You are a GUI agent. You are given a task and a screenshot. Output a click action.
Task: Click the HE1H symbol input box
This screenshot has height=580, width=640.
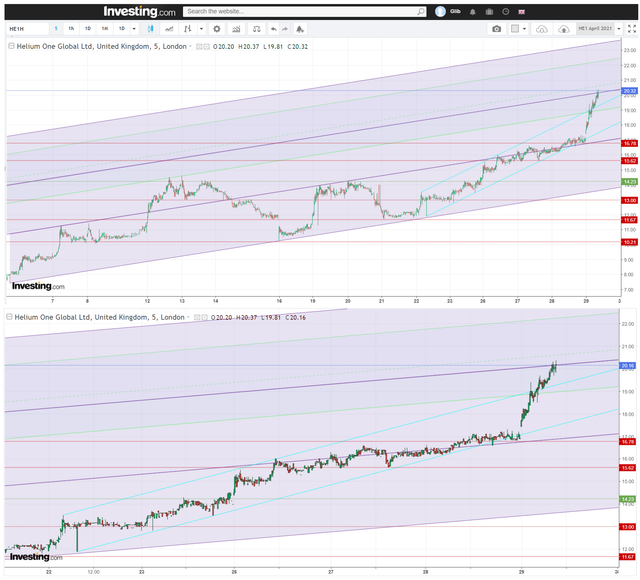[x=28, y=29]
